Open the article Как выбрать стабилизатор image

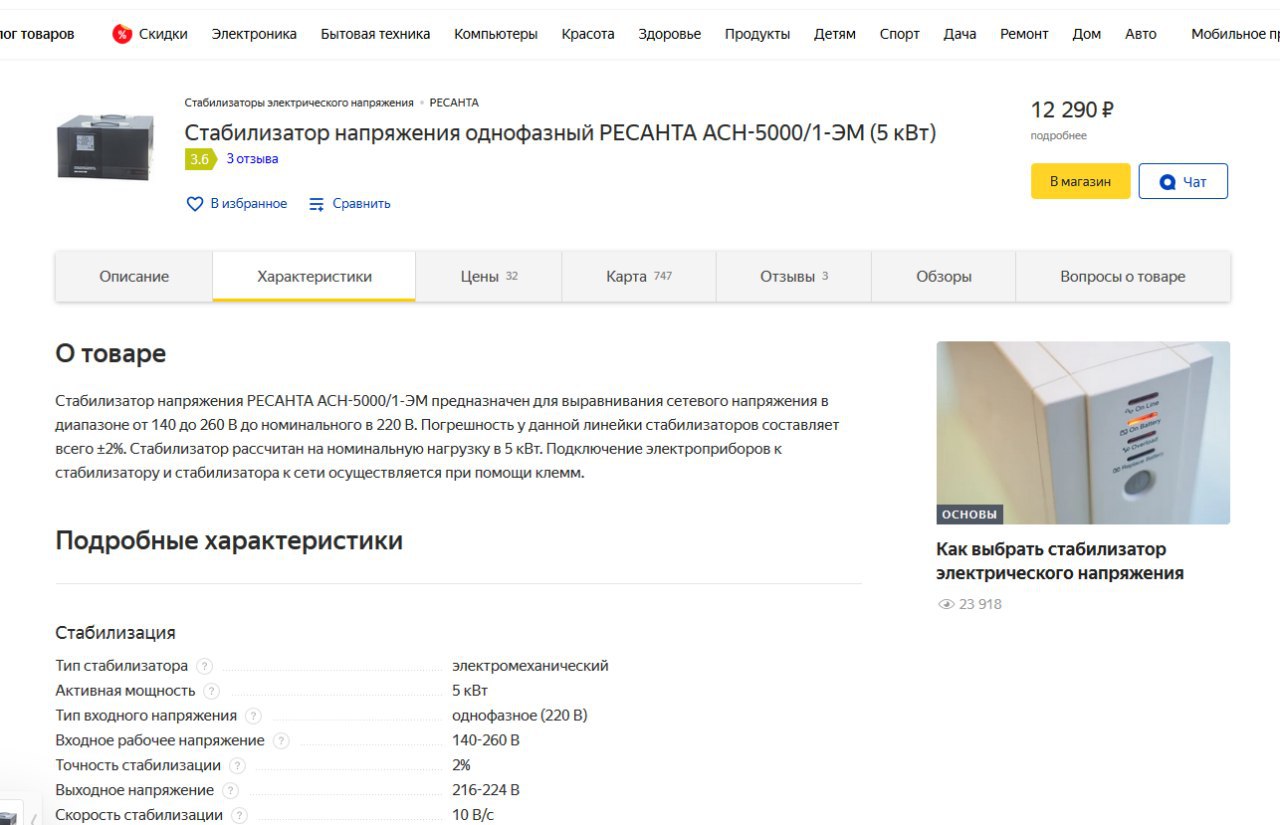[1083, 433]
